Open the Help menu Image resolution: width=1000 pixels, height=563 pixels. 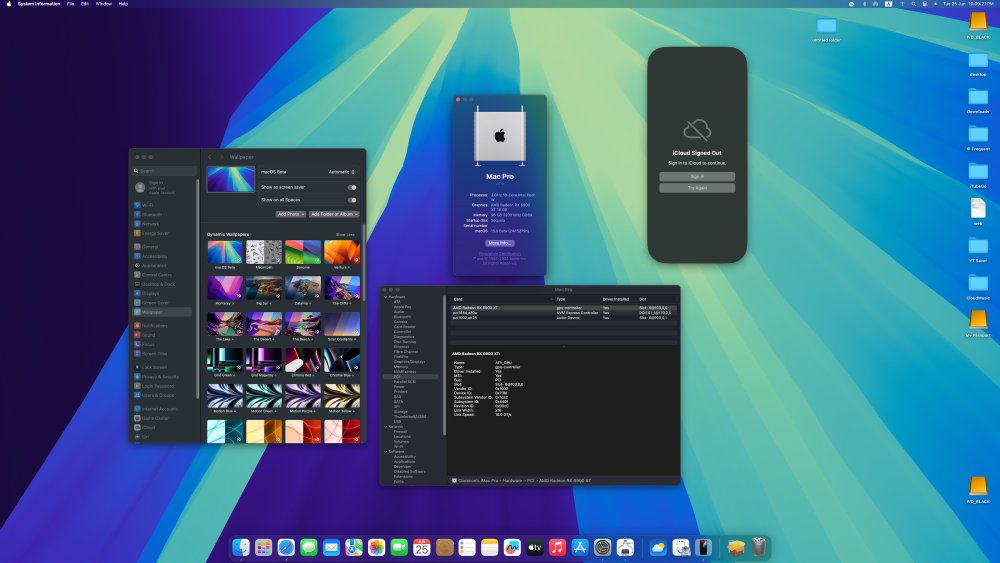(x=123, y=4)
